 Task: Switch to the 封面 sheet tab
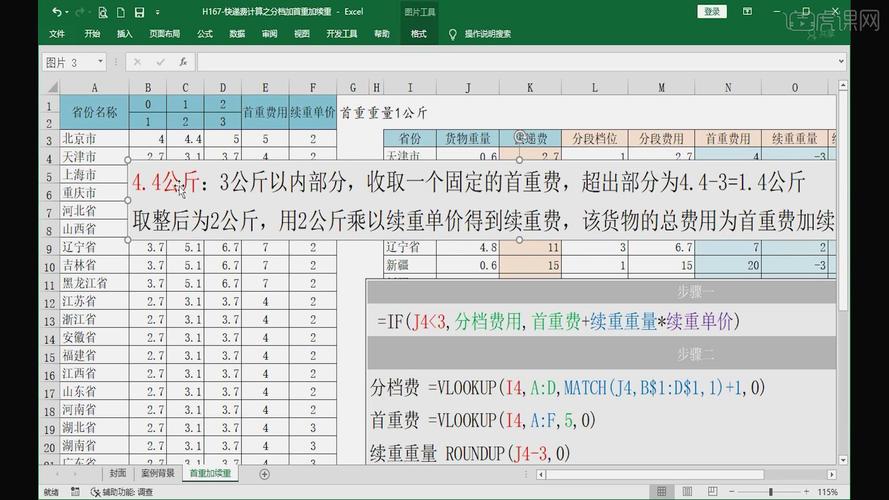click(x=117, y=473)
